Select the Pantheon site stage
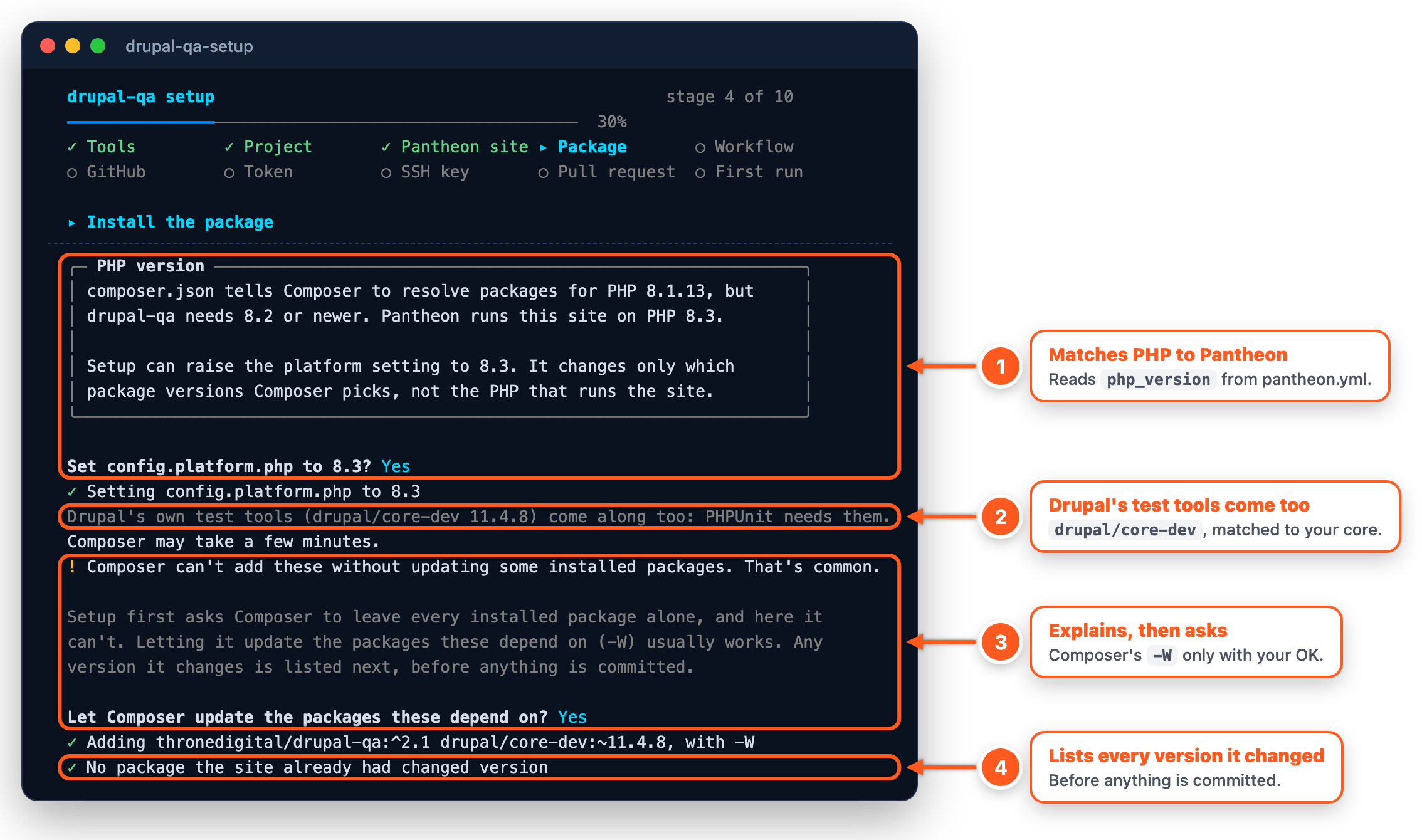The height and width of the screenshot is (840, 1422). point(455,147)
